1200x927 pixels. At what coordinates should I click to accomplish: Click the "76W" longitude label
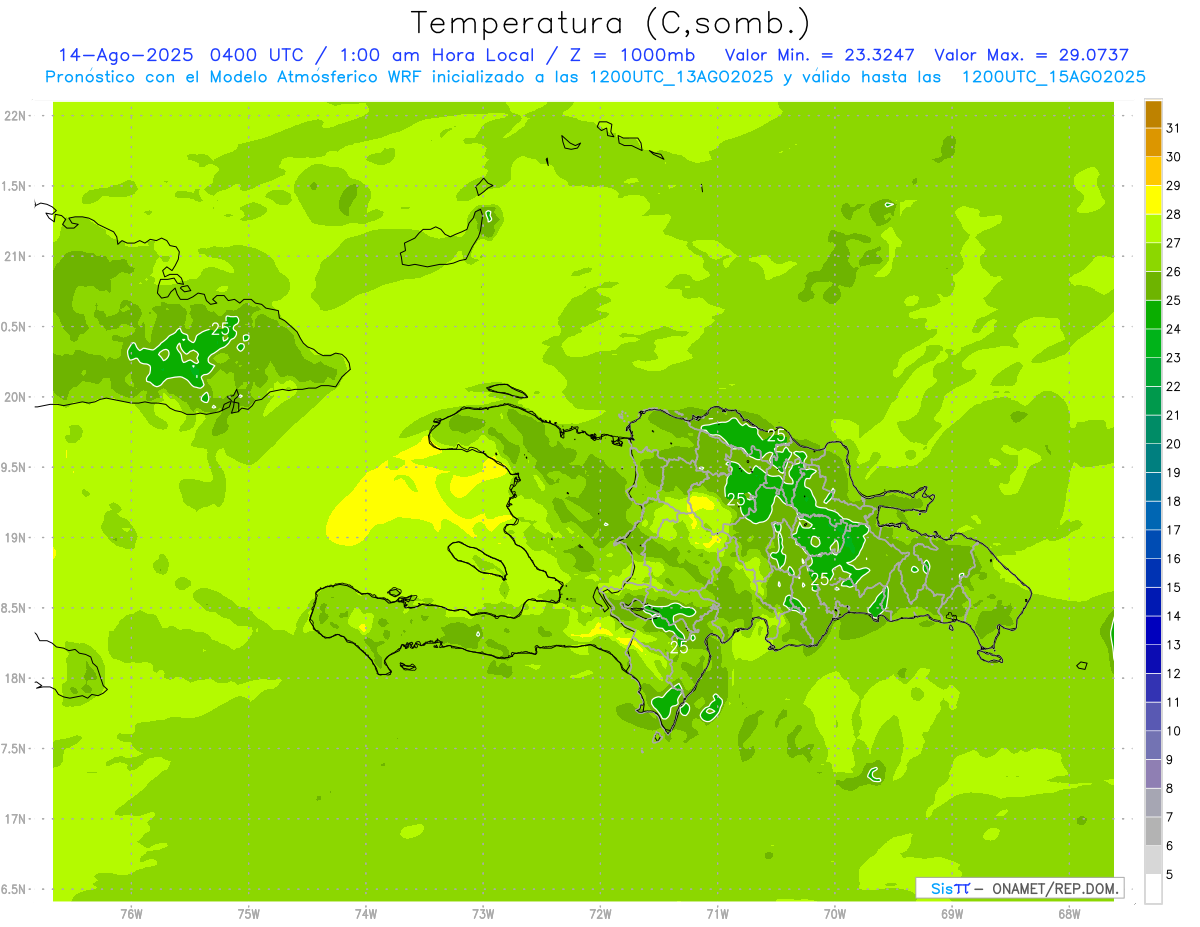click(x=131, y=914)
